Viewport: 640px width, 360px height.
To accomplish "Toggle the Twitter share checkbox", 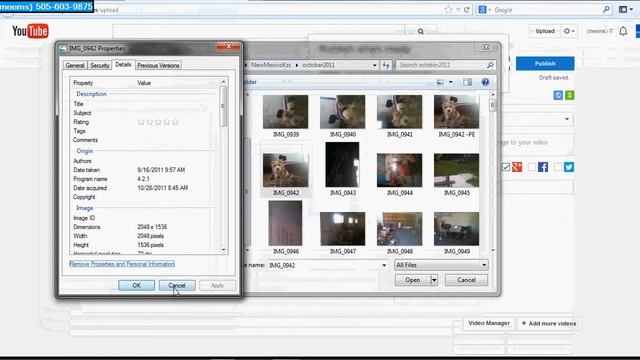I will (558, 167).
